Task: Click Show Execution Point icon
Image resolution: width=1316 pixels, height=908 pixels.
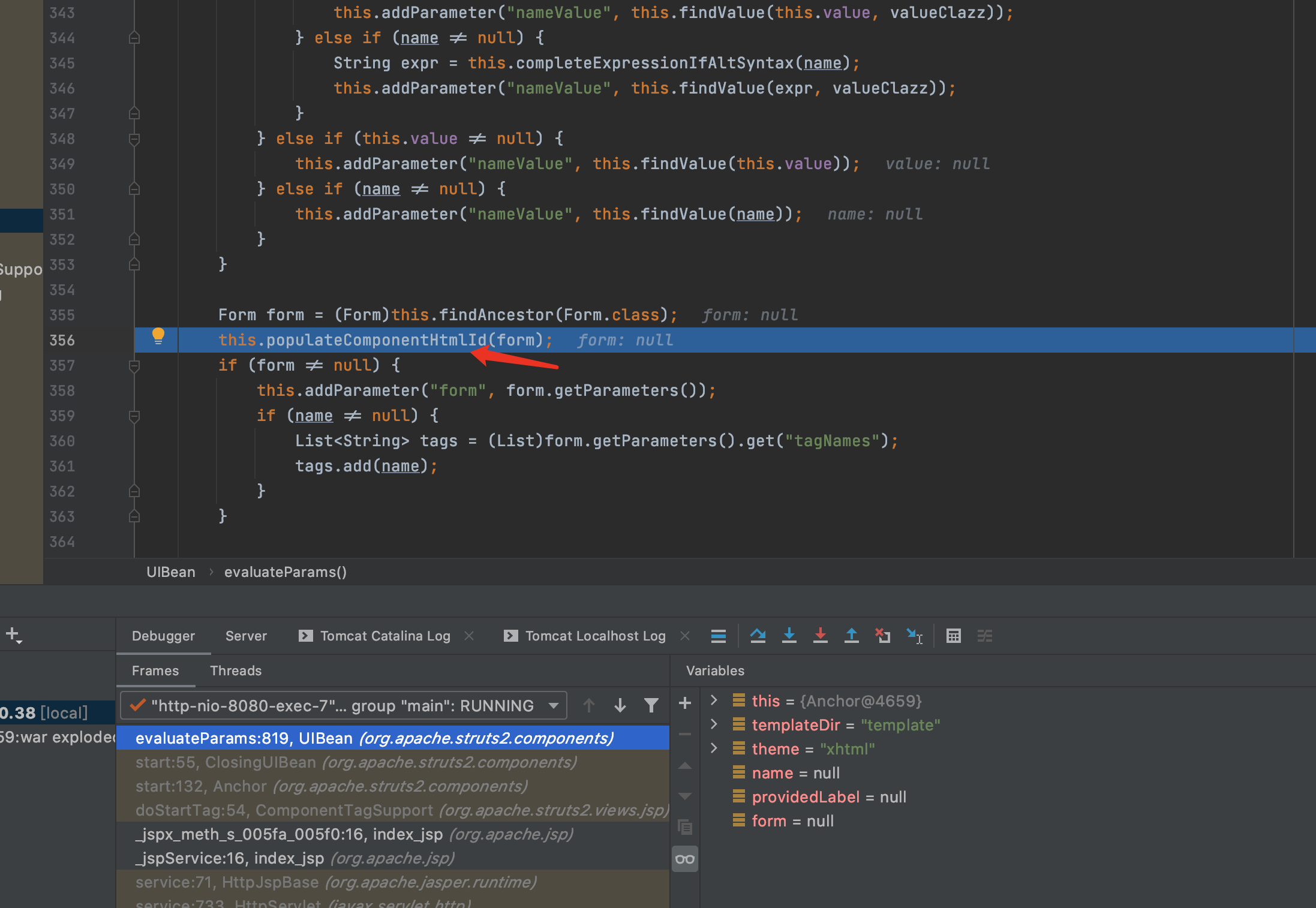Action: point(718,636)
